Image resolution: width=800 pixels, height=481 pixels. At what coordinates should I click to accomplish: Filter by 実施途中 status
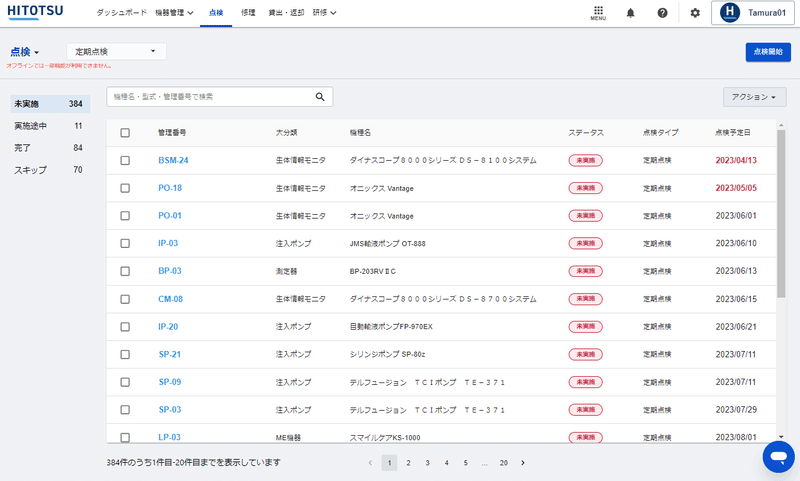(x=50, y=125)
